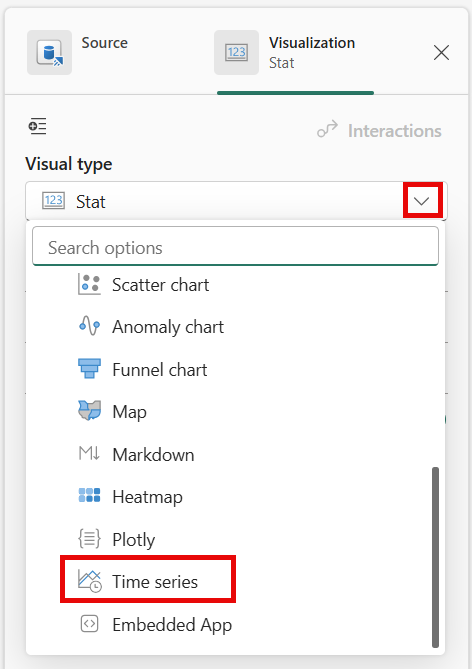This screenshot has height=669, width=472.
Task: Open the Stat visual type combo box
Action: (236, 201)
